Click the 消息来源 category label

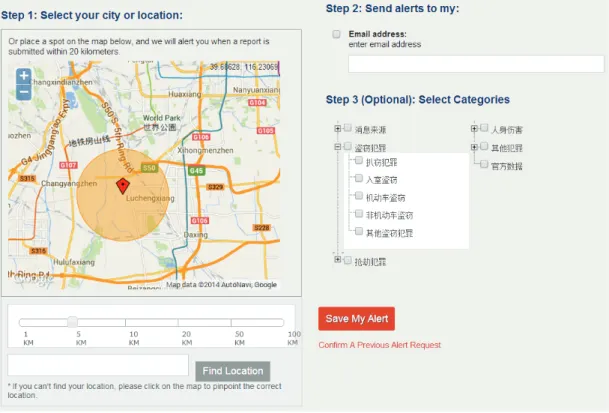(x=370, y=130)
